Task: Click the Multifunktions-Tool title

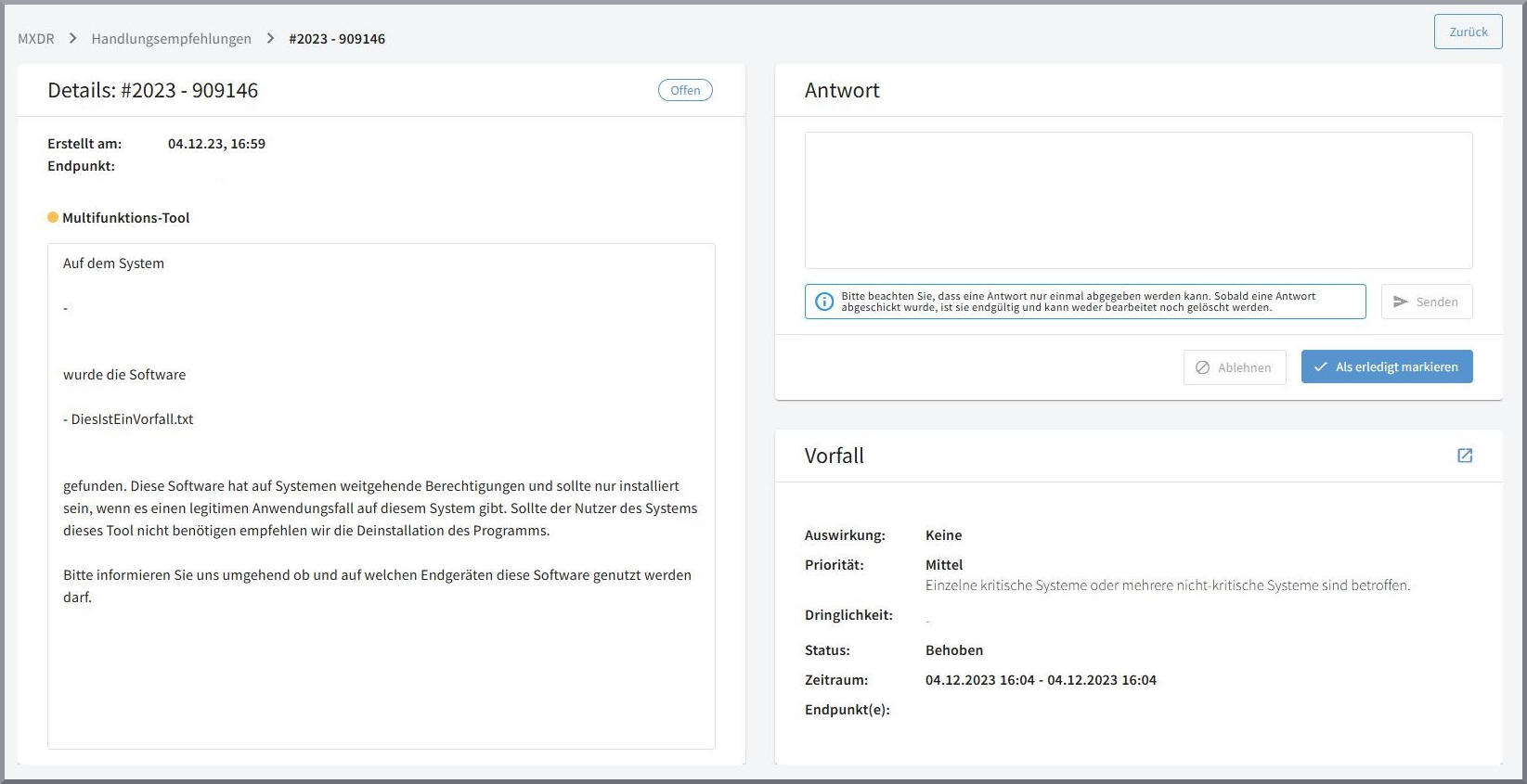Action: point(125,217)
